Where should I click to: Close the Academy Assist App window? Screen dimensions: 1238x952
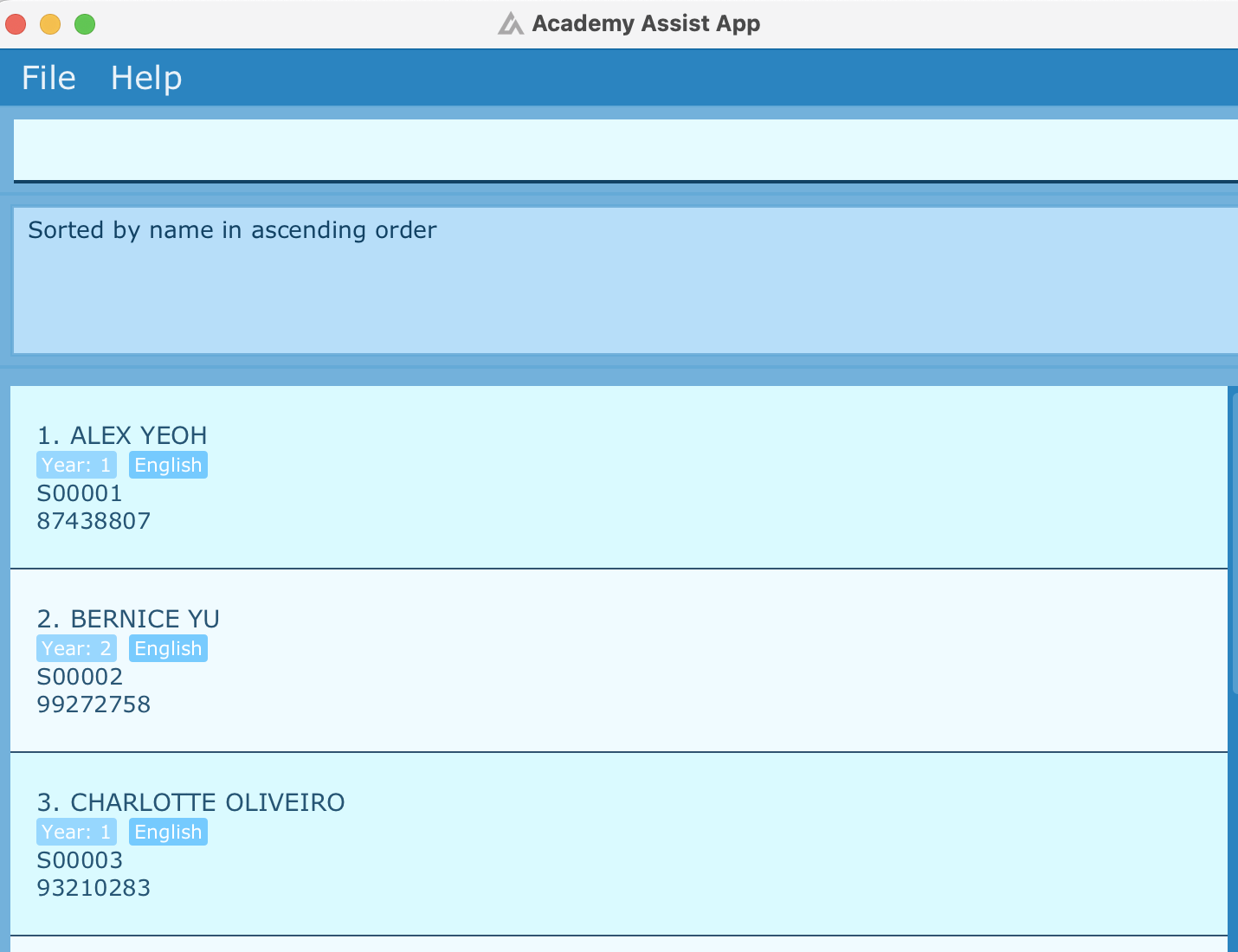point(16,24)
